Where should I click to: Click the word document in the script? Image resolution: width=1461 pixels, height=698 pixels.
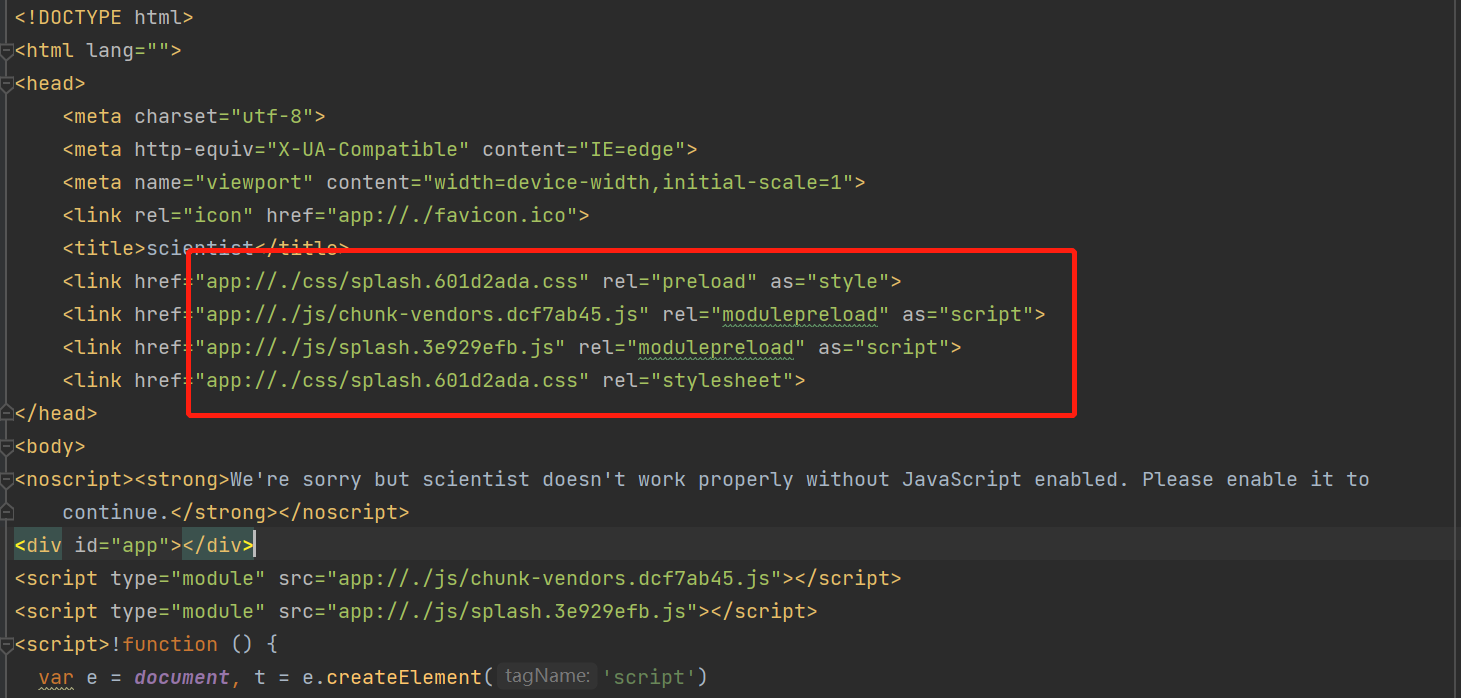(180, 676)
